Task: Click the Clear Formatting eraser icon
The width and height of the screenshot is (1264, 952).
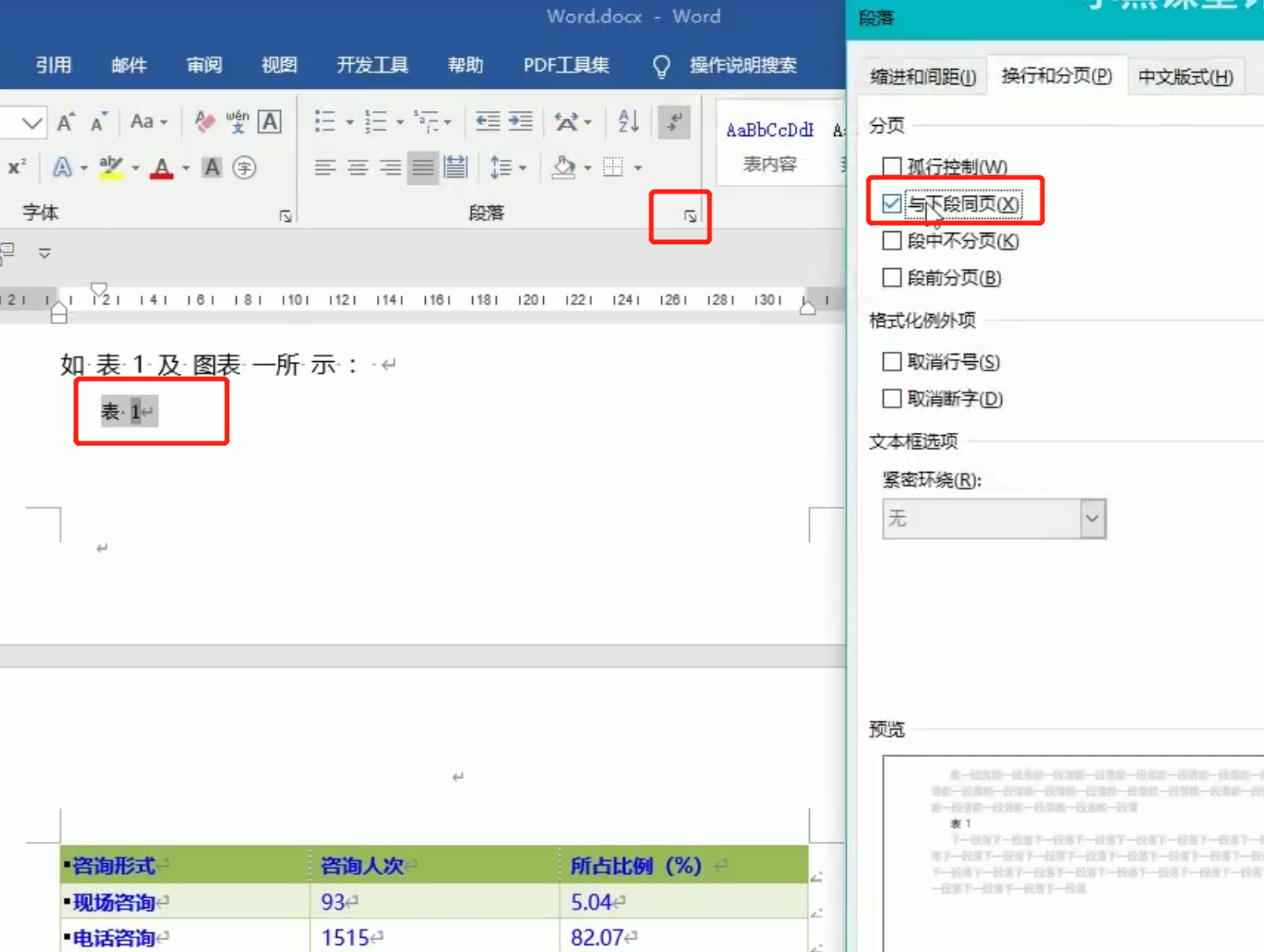Action: 205,122
